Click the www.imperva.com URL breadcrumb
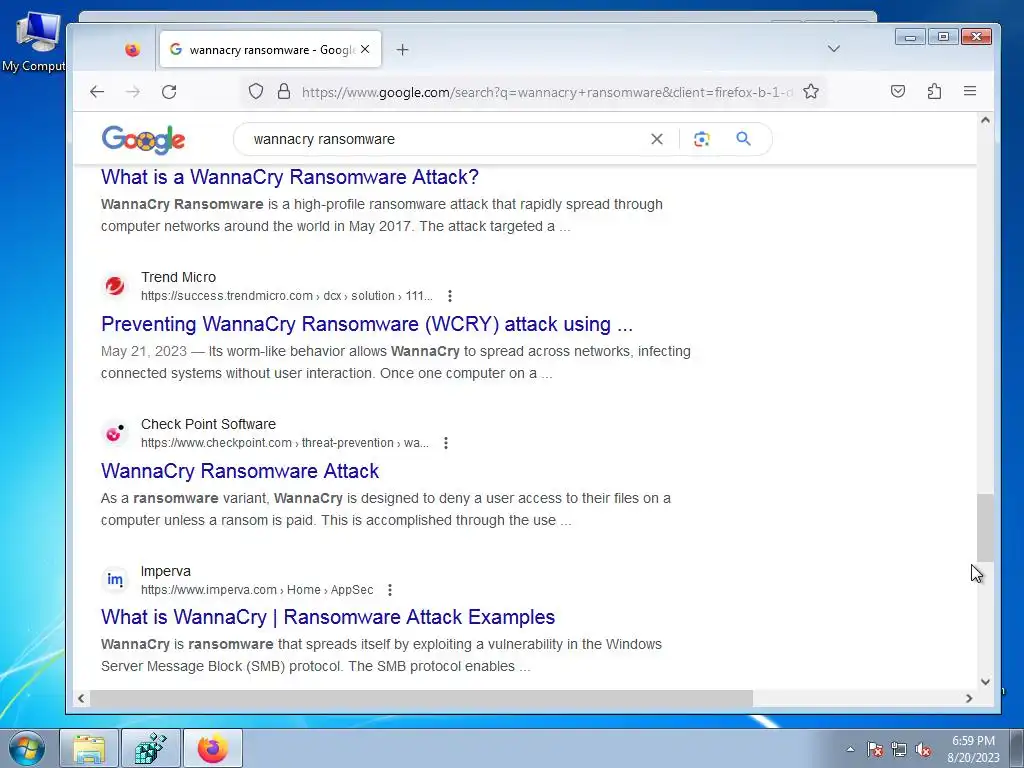Image resolution: width=1024 pixels, height=768 pixels. (x=257, y=590)
